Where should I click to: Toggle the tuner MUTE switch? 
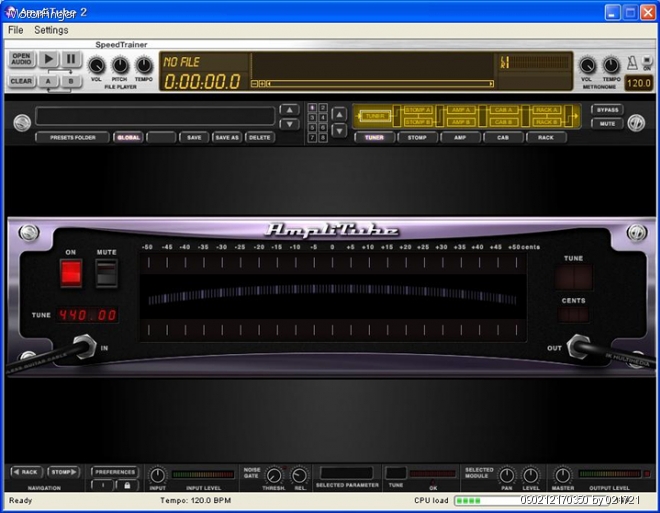pyautogui.click(x=106, y=271)
